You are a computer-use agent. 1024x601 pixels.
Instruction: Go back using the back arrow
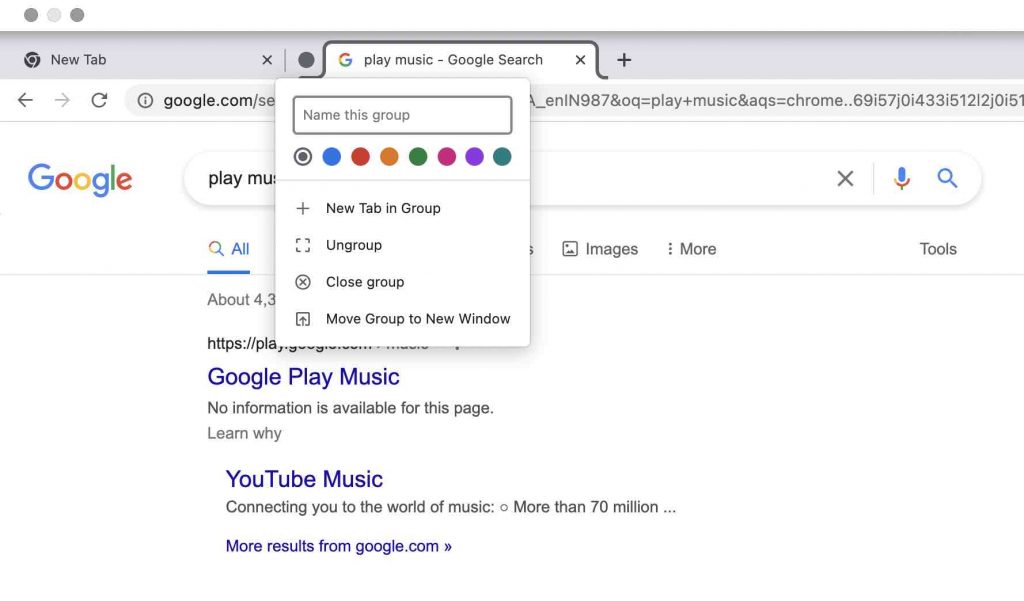pos(26,100)
